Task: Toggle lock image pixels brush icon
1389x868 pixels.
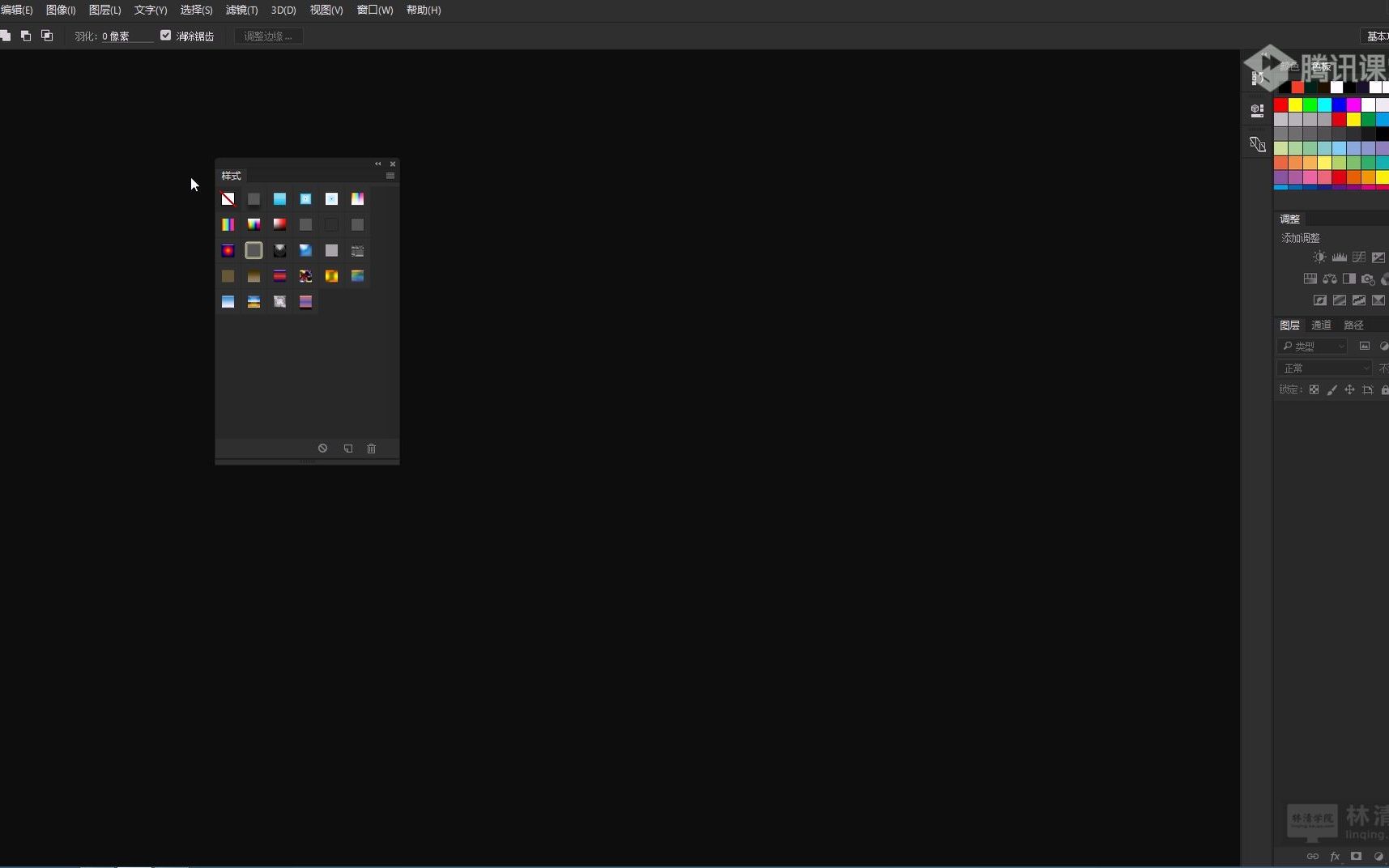Action: point(1332,390)
